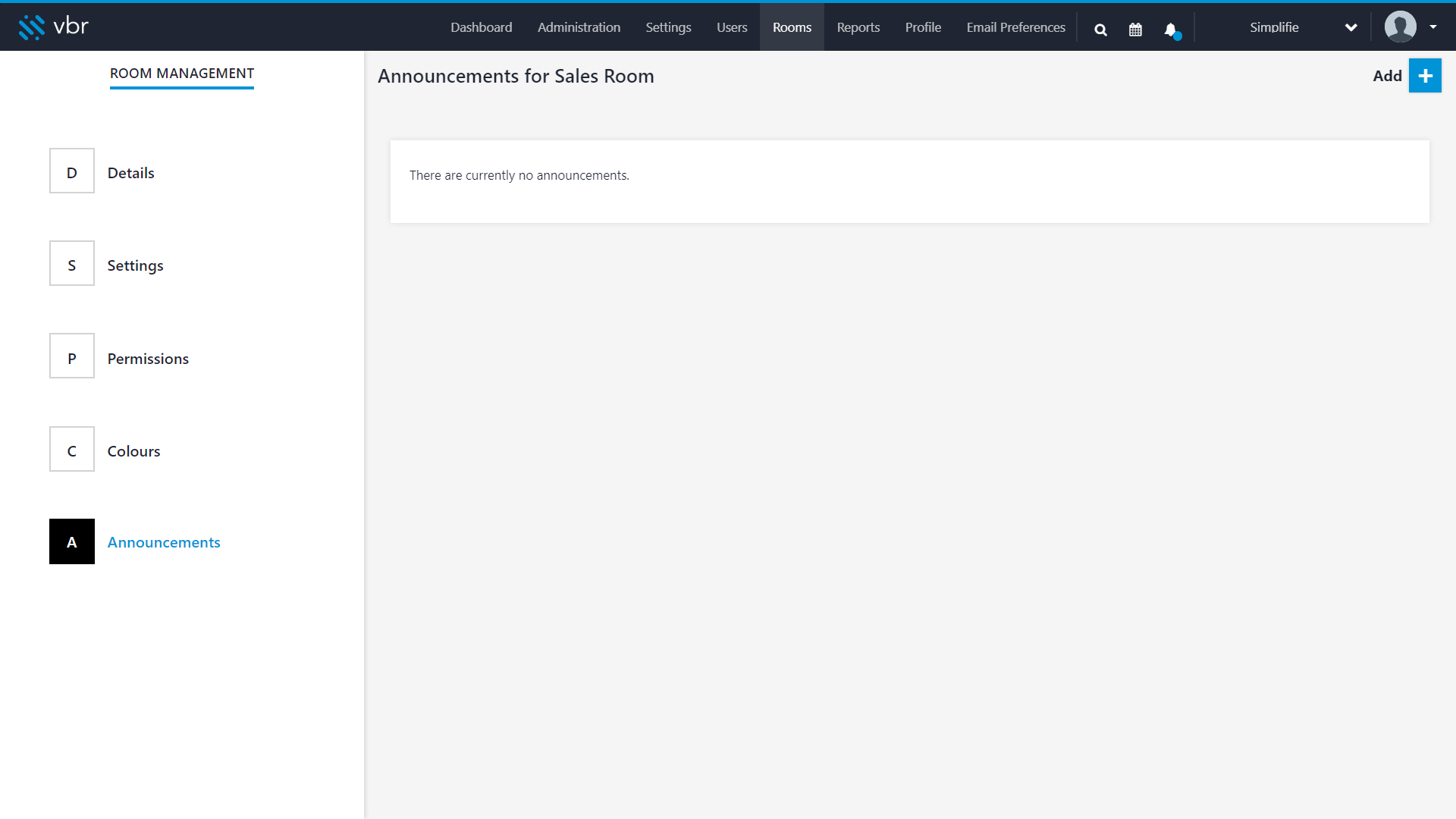Open the Rooms menu
Image resolution: width=1456 pixels, height=819 pixels.
[792, 27]
